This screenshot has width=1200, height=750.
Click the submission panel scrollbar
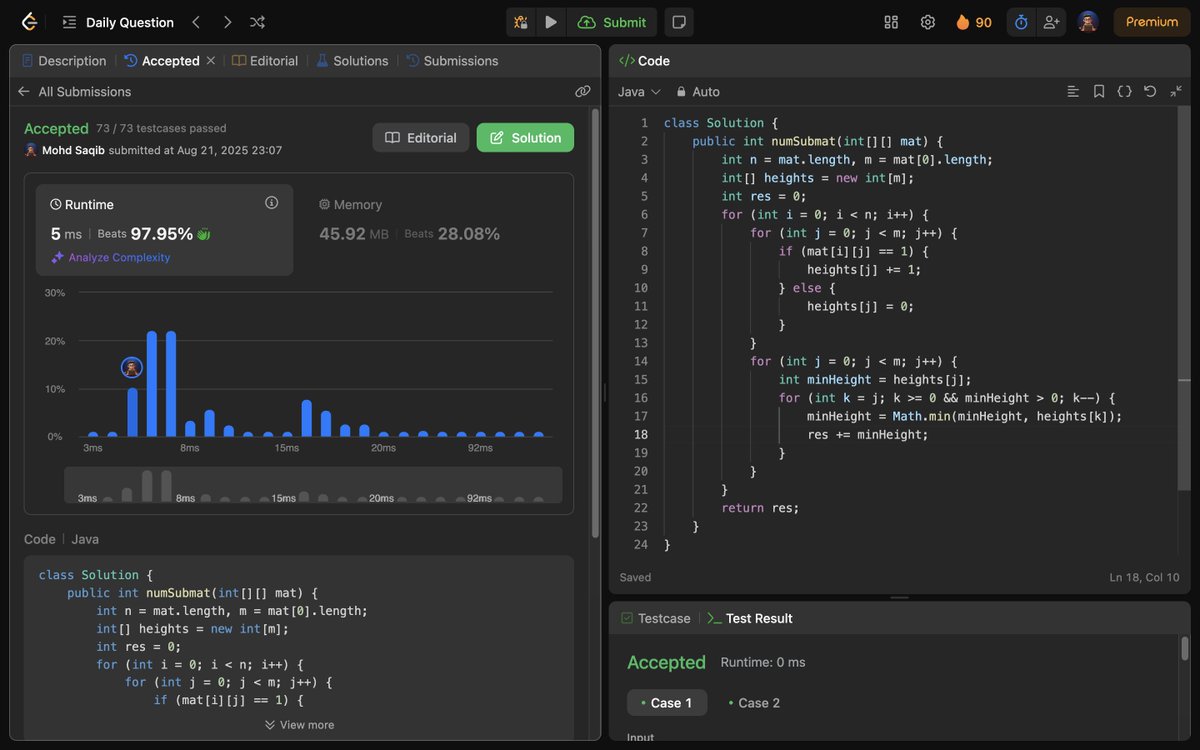click(596, 322)
